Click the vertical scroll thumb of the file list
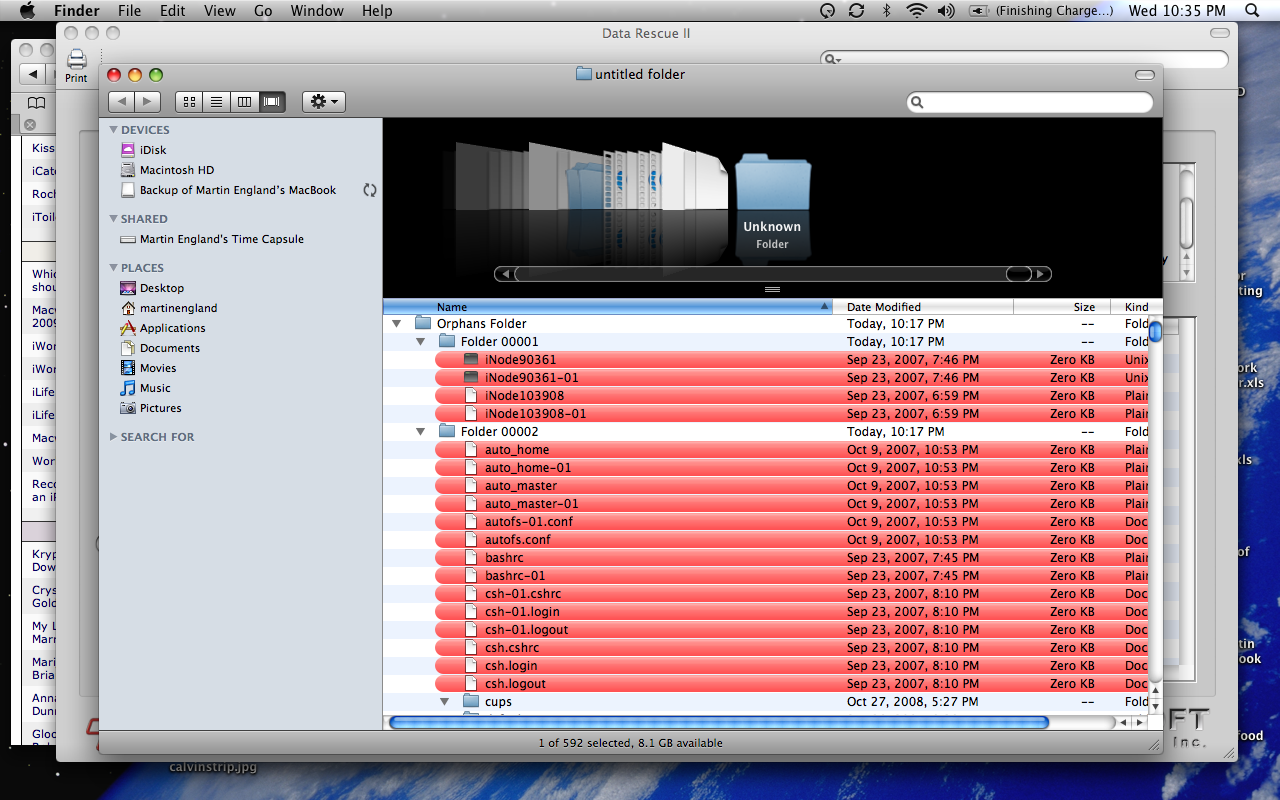Screen dimensions: 1280x800 point(1155,331)
